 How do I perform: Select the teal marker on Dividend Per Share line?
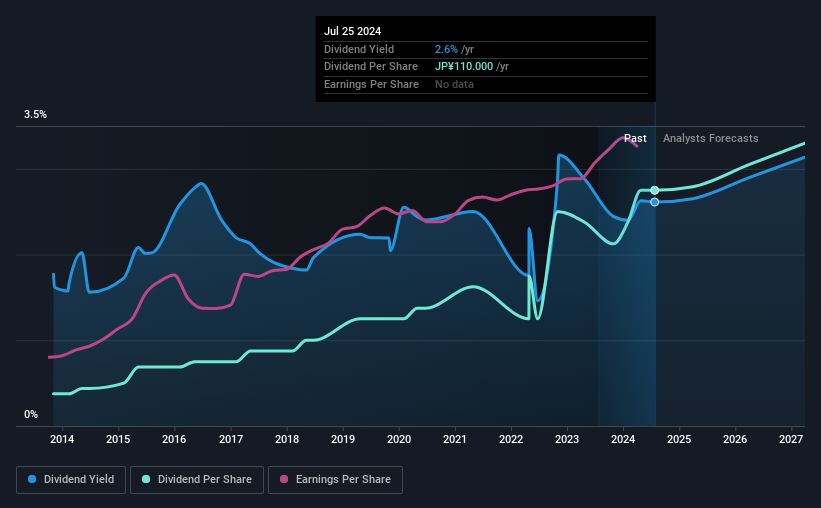pyautogui.click(x=654, y=190)
